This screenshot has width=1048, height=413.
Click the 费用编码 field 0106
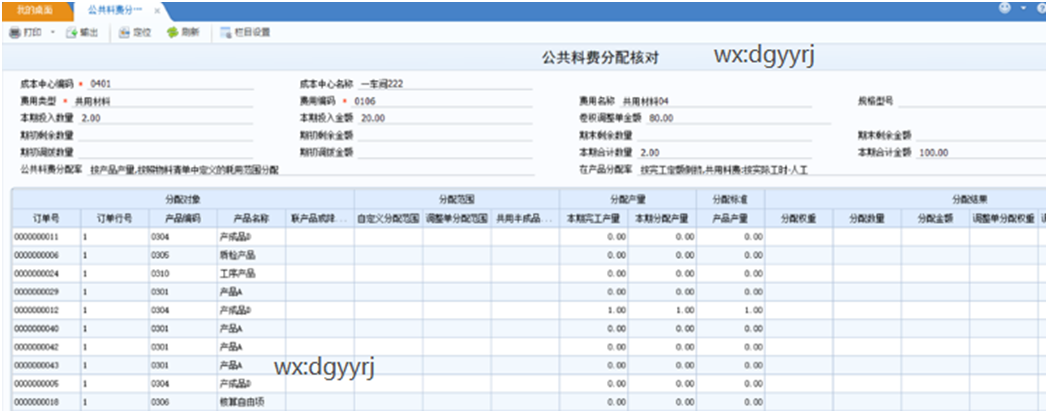(x=442, y=101)
